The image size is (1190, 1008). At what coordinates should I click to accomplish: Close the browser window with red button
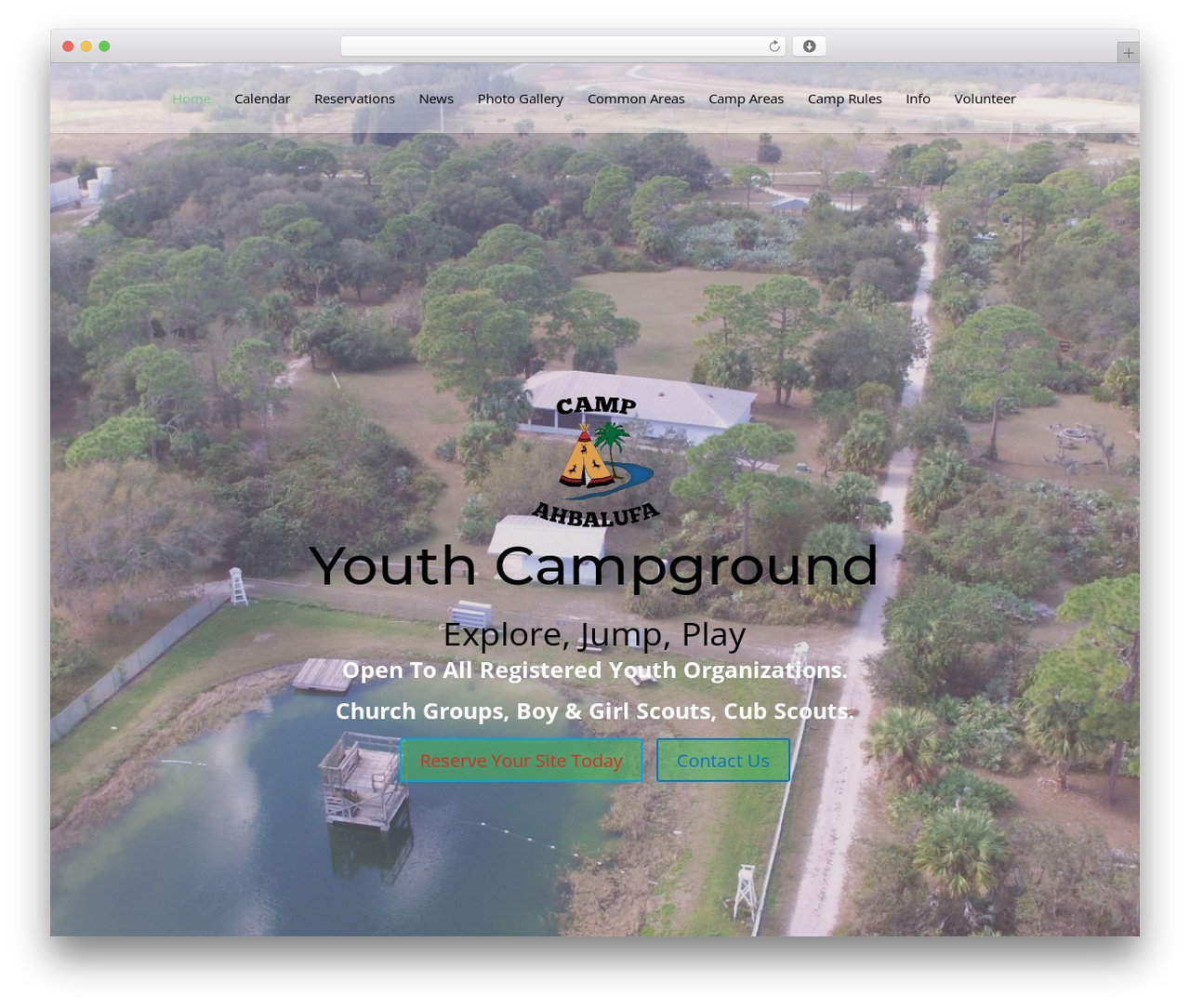point(68,46)
